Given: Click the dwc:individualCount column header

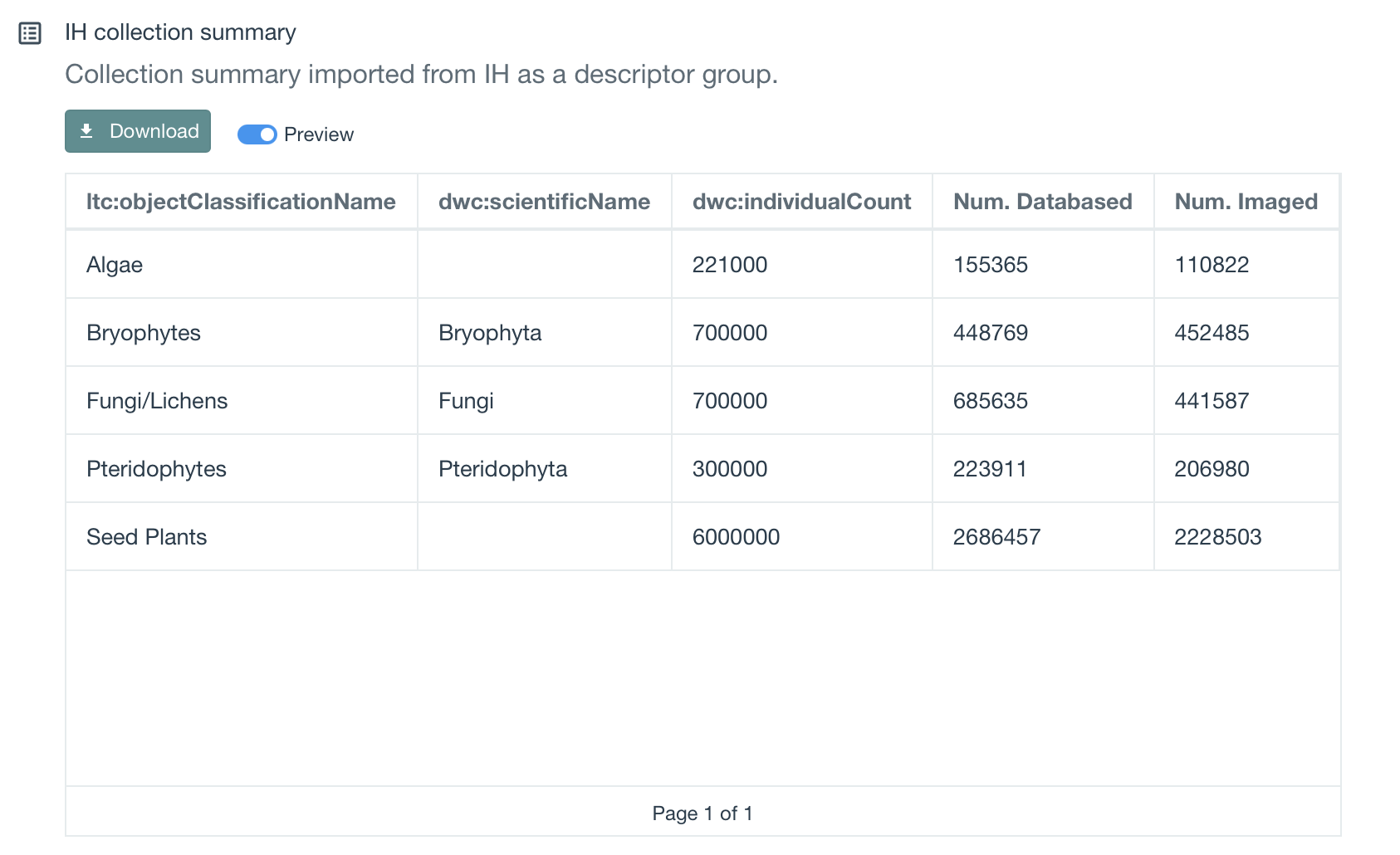Looking at the screenshot, I should [x=801, y=202].
